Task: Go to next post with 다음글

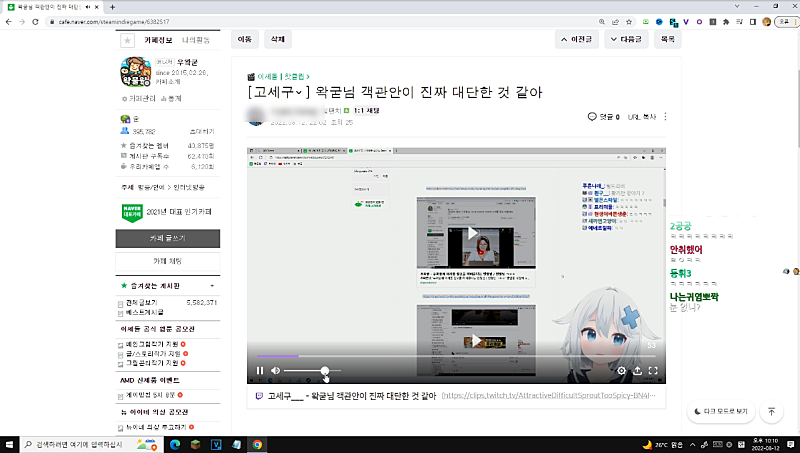Action: [x=626, y=40]
